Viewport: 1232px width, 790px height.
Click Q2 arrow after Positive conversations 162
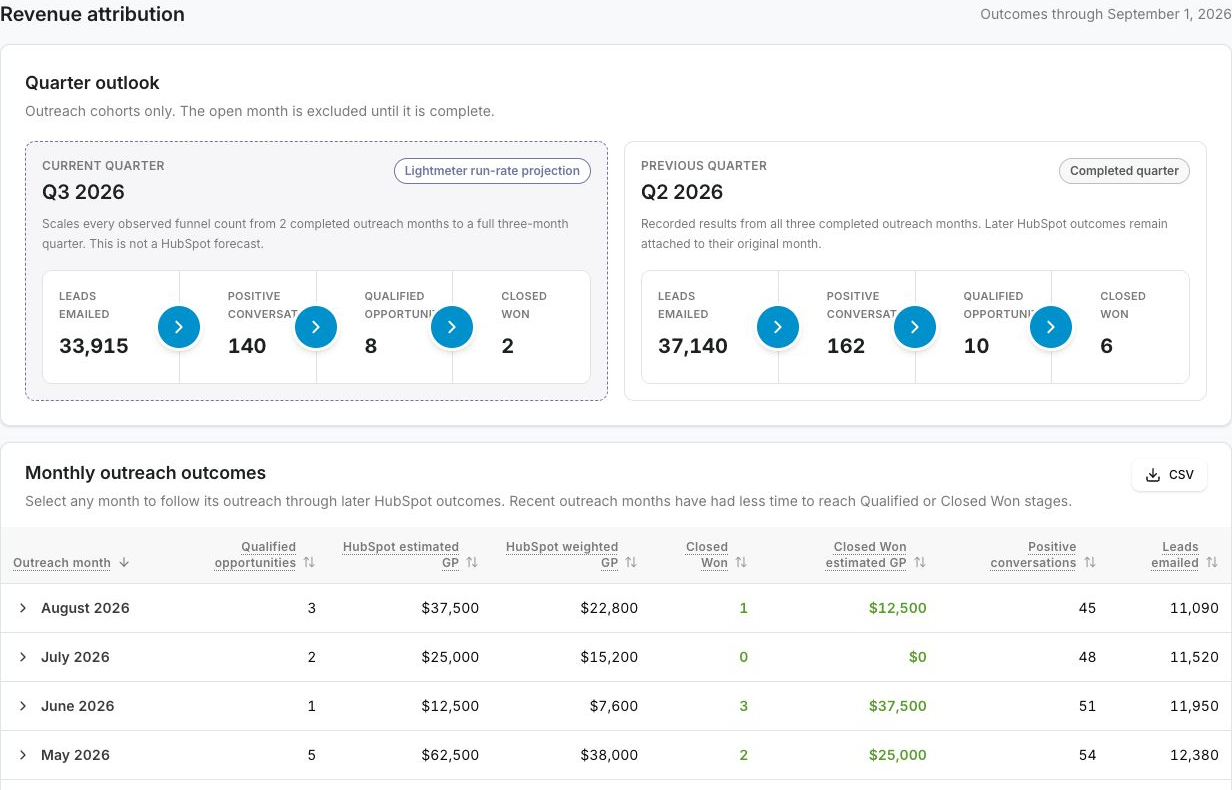pos(915,327)
